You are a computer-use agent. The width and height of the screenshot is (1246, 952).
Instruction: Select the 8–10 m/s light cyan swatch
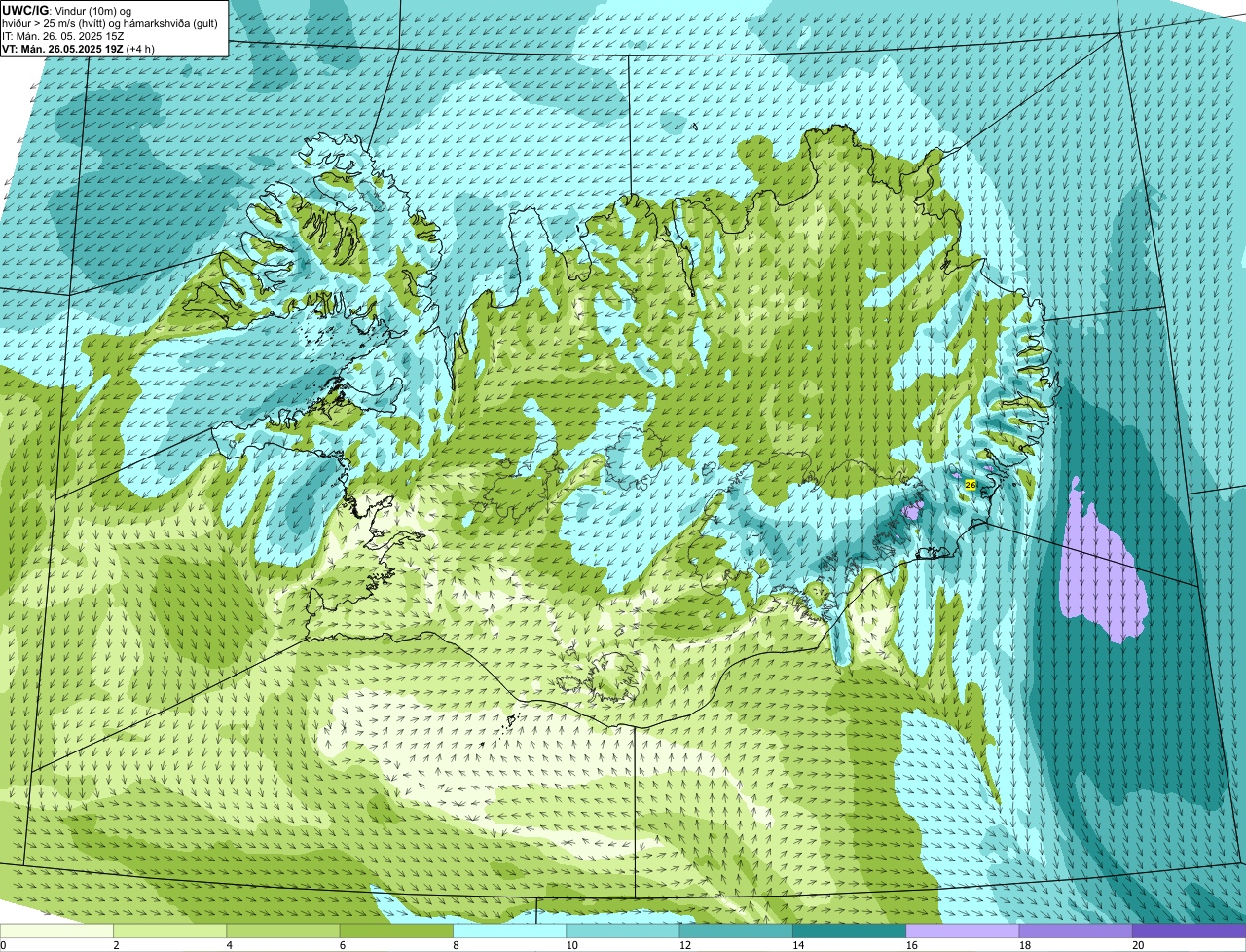click(509, 931)
